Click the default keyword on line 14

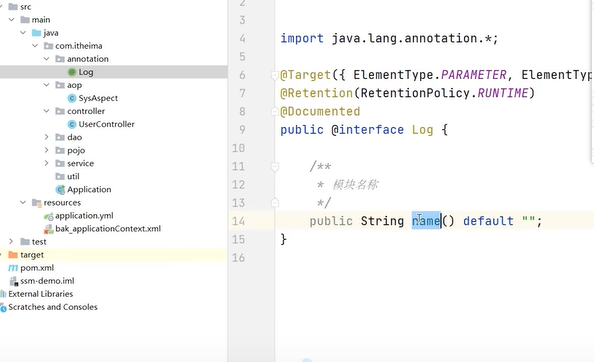pos(488,221)
